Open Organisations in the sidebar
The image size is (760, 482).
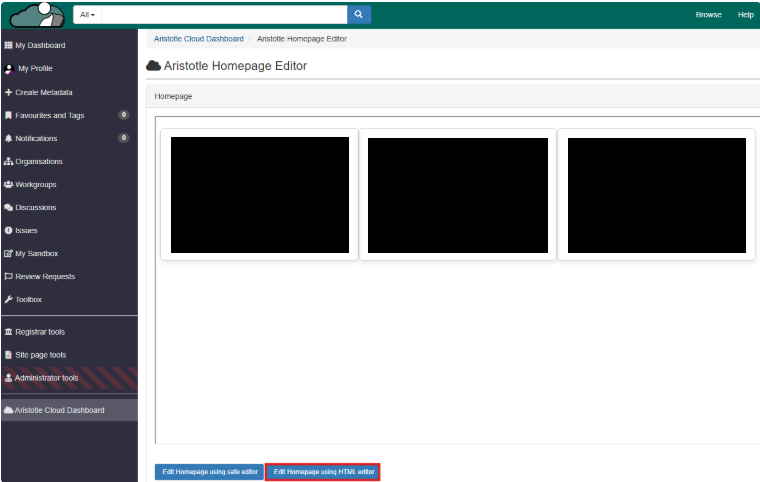(x=38, y=161)
